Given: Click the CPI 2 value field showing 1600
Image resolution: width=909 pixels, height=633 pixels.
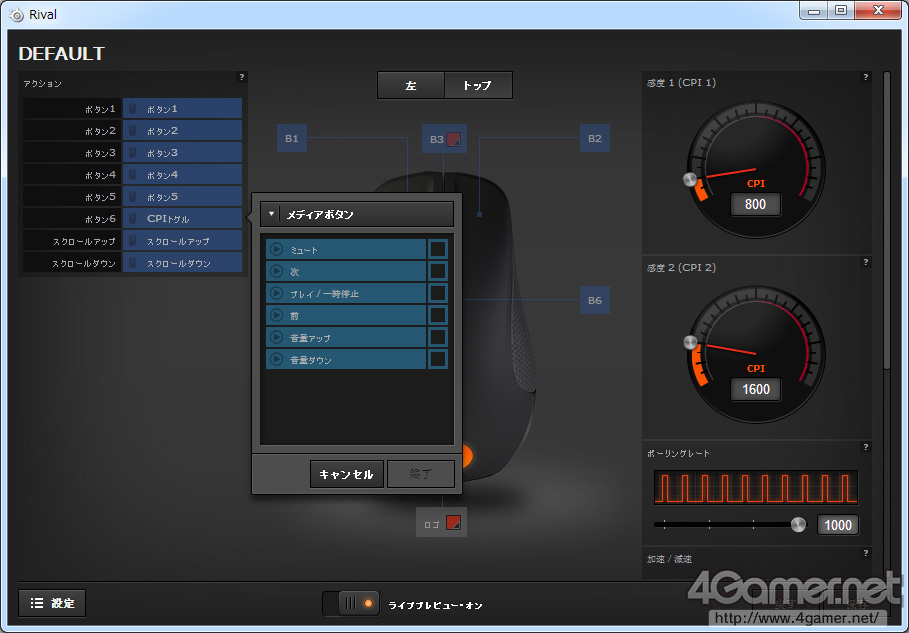Looking at the screenshot, I should point(755,389).
